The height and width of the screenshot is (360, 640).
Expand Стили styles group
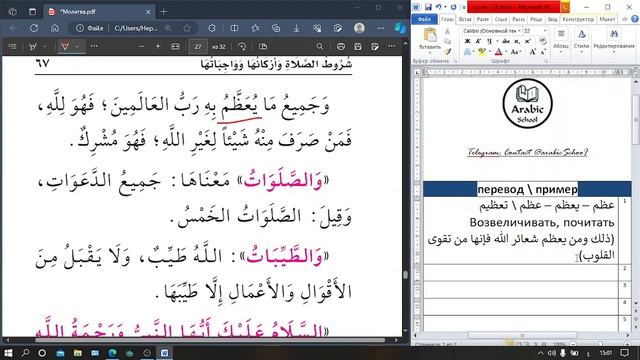coord(582,41)
